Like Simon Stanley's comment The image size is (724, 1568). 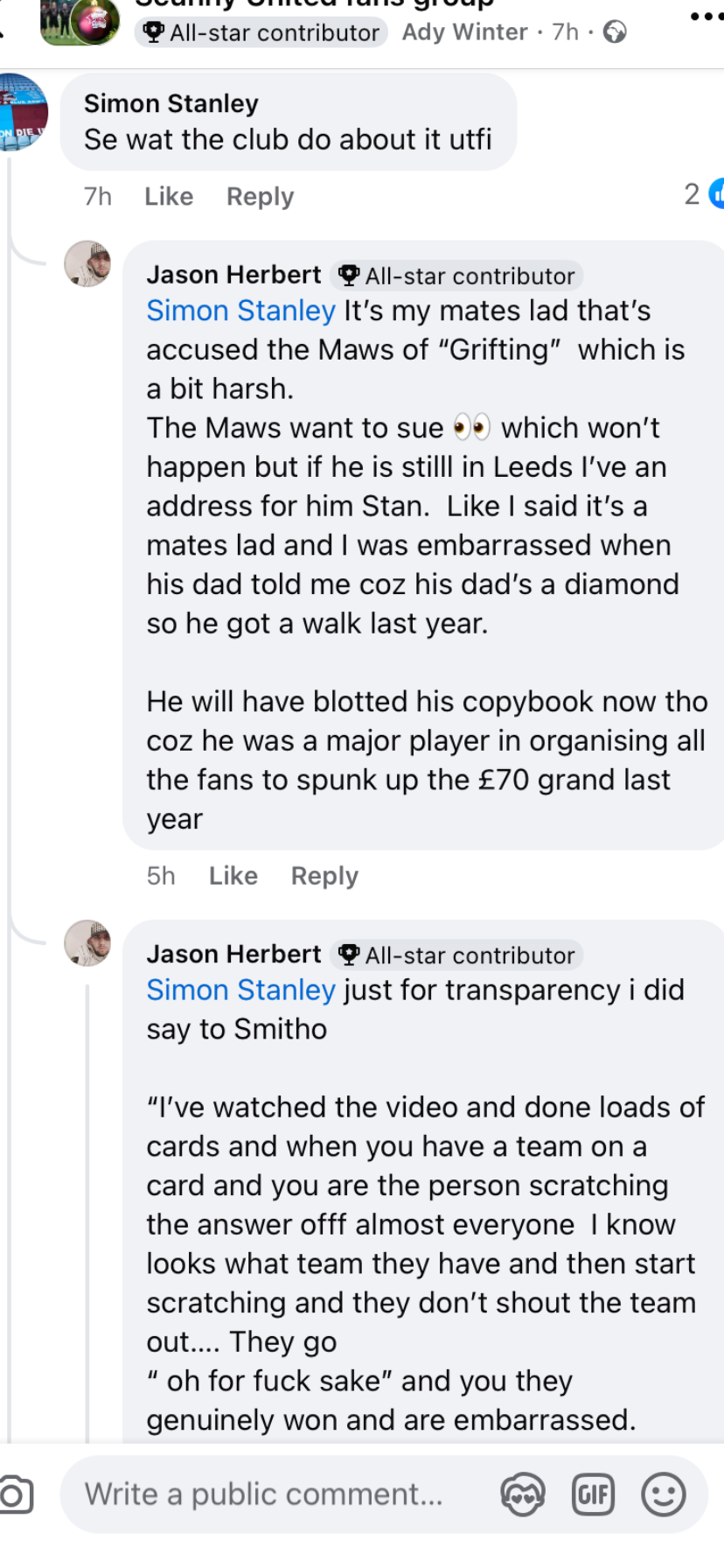[169, 196]
